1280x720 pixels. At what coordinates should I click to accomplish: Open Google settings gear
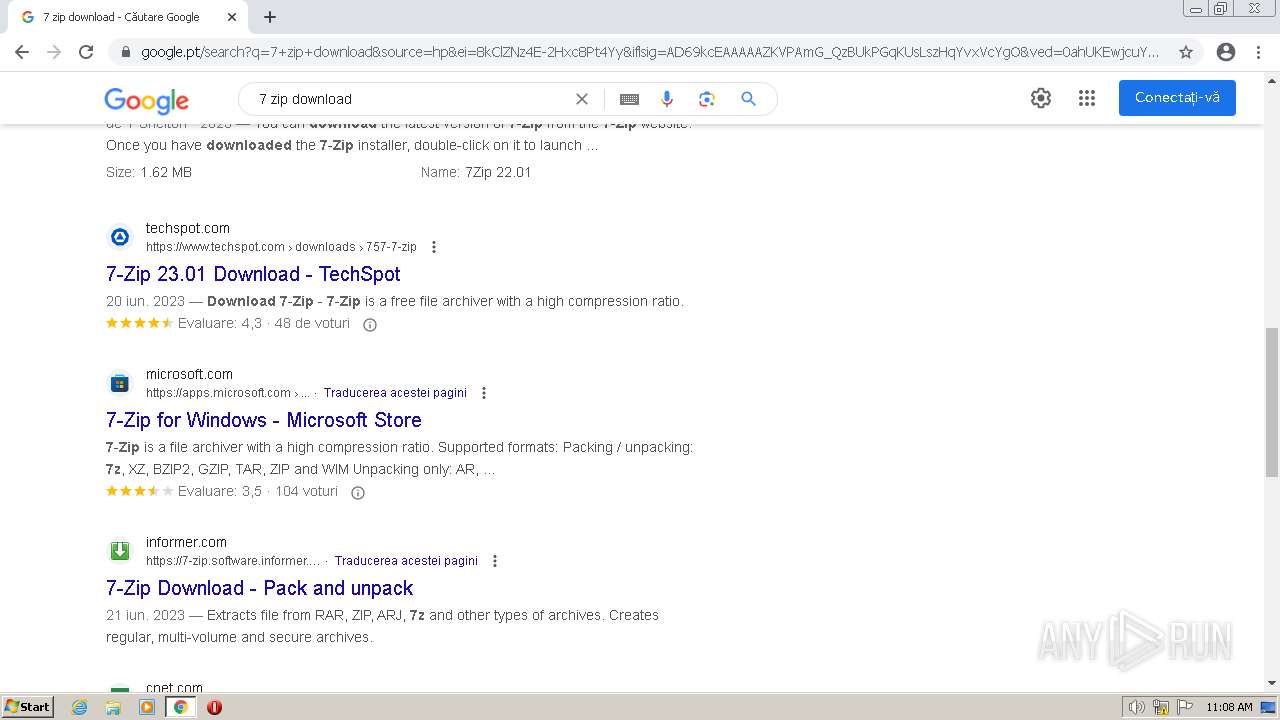click(1041, 98)
